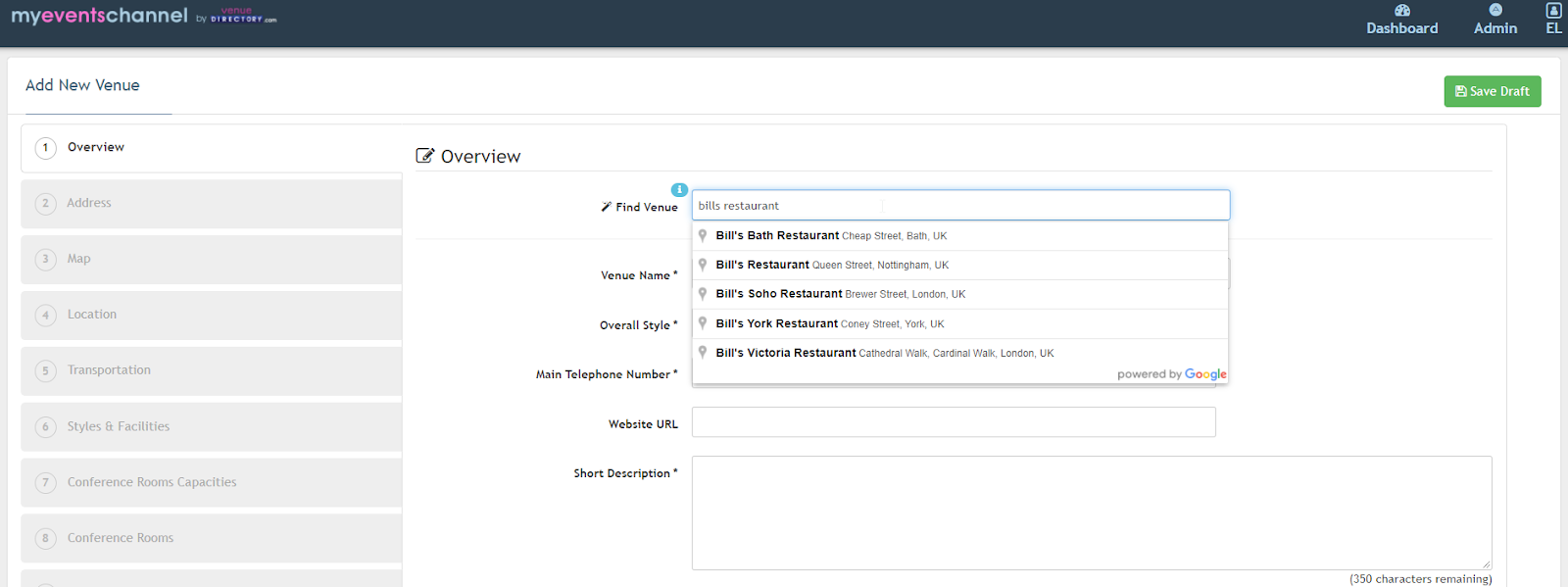Click the 'Add New Venue' heading
The image size is (1568, 587).
[x=82, y=85]
